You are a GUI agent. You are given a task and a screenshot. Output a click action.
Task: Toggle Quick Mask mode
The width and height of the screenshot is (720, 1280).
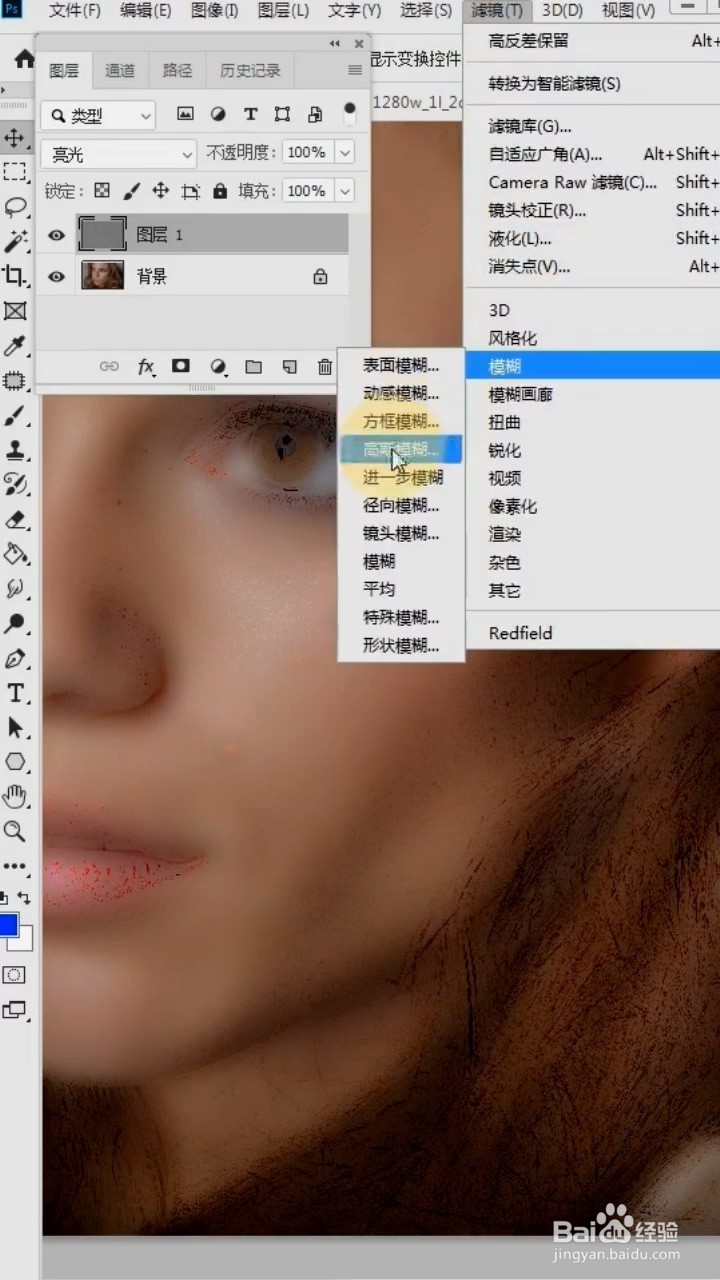pyautogui.click(x=14, y=974)
